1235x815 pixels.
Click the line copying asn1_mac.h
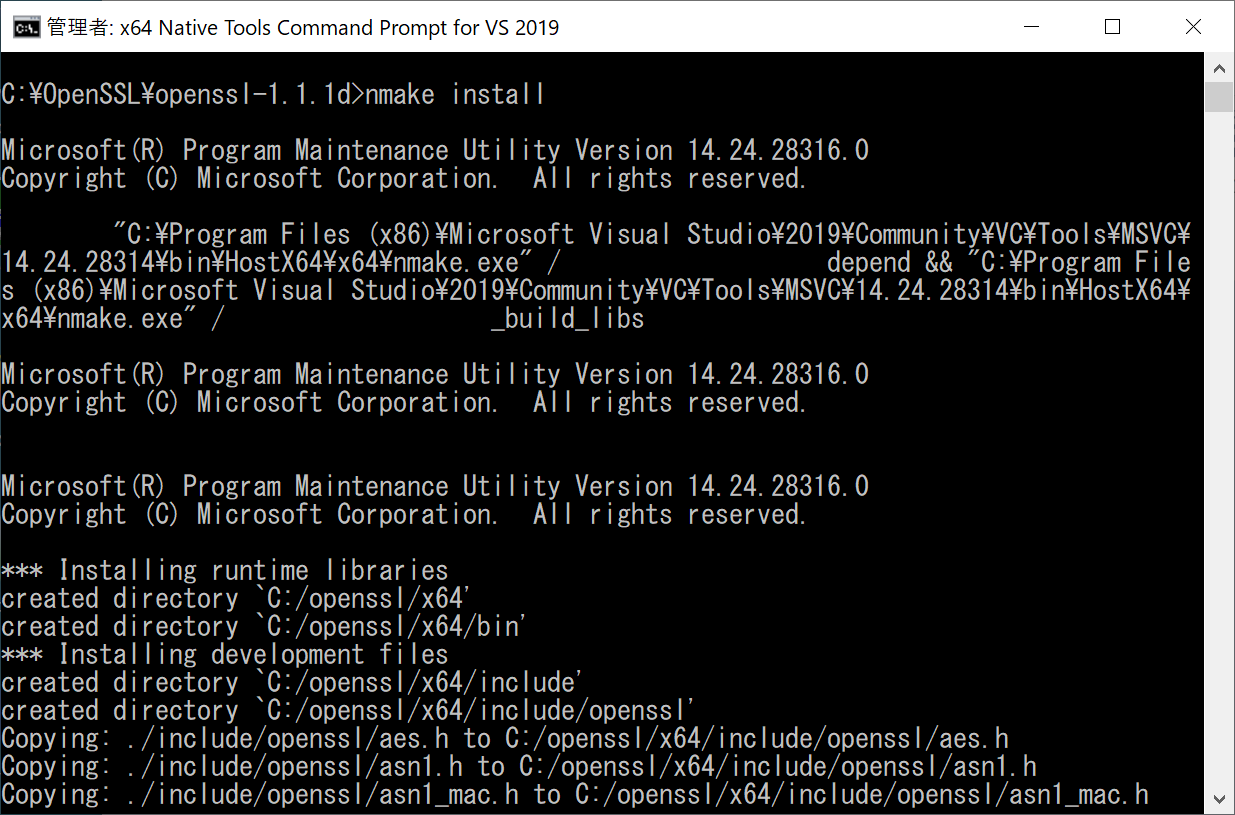click(x=575, y=795)
